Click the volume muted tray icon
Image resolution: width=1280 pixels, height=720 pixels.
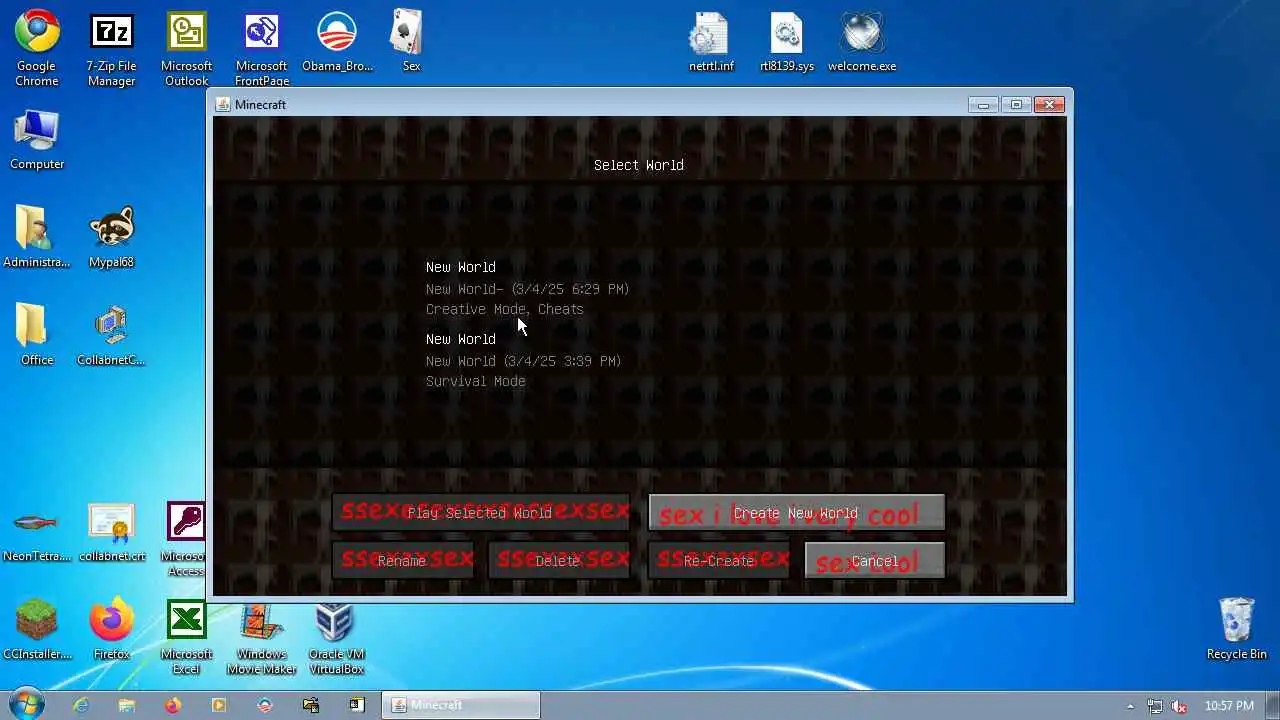[x=1179, y=706]
